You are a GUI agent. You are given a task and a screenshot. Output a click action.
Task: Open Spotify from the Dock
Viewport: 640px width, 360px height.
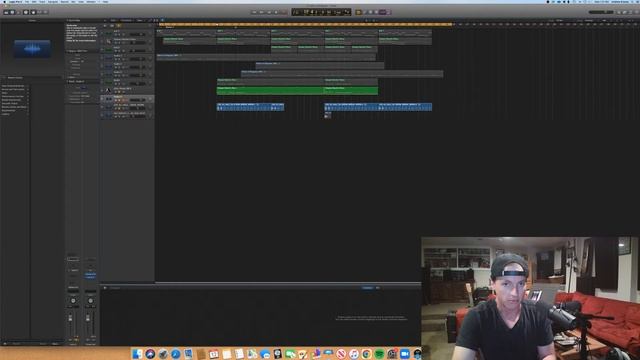tap(379, 353)
